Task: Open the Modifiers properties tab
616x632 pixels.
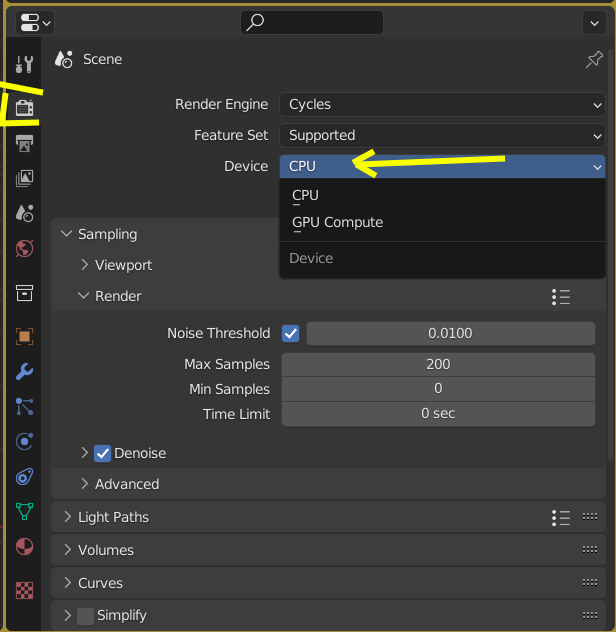Action: coord(25,372)
